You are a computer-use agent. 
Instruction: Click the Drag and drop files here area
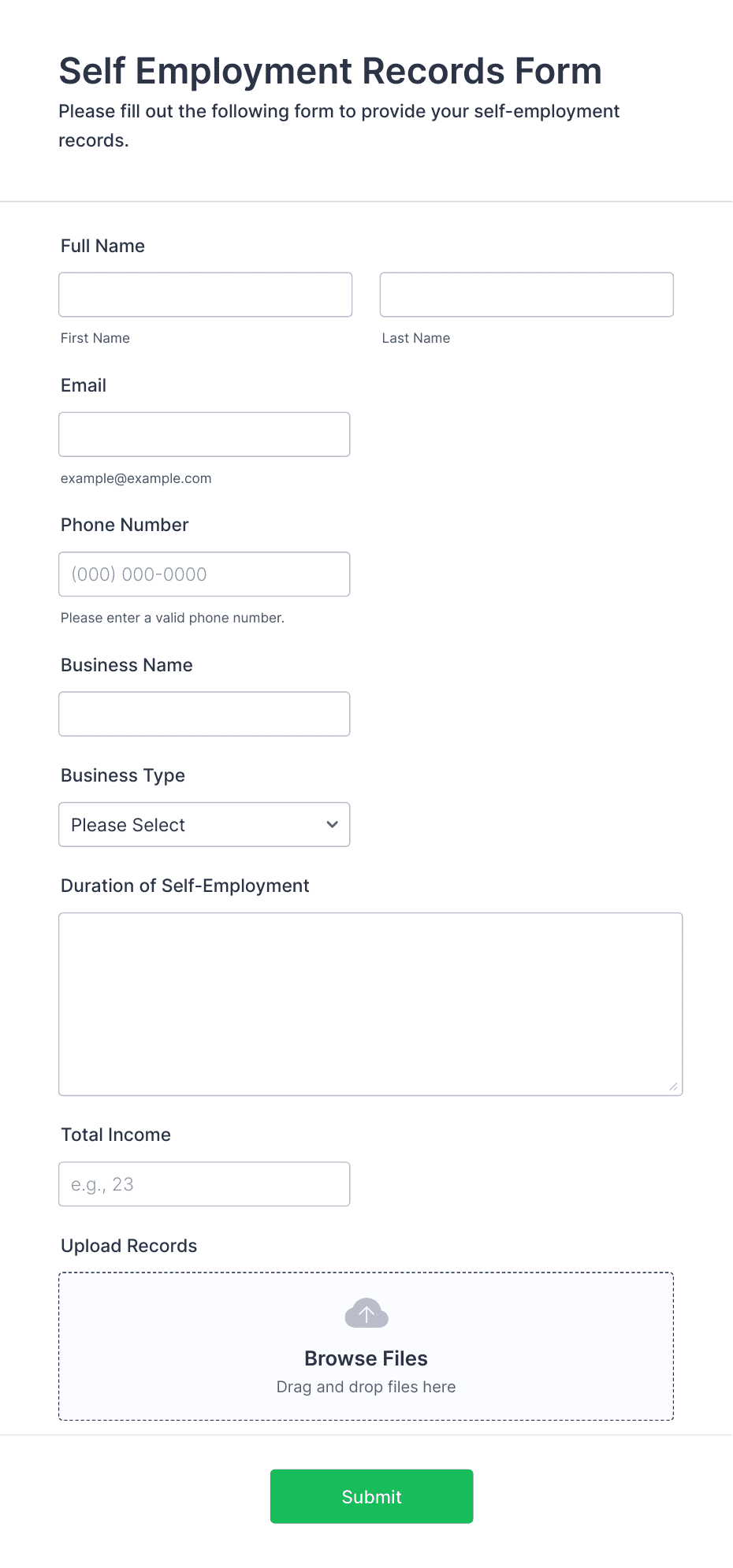tap(366, 1387)
